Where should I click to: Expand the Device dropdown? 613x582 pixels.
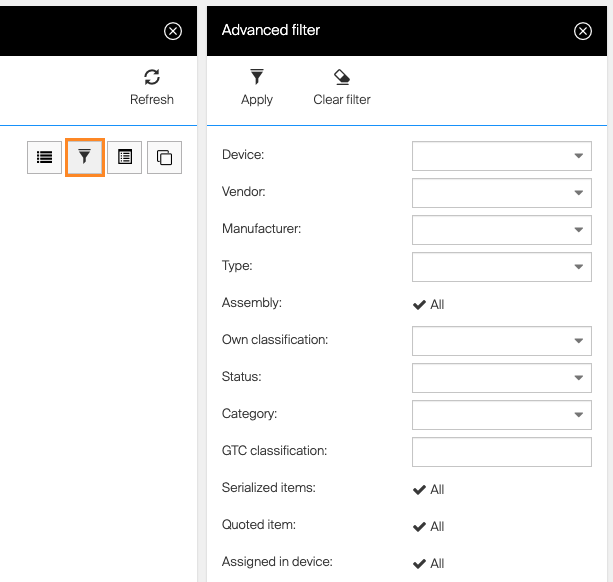501,156
